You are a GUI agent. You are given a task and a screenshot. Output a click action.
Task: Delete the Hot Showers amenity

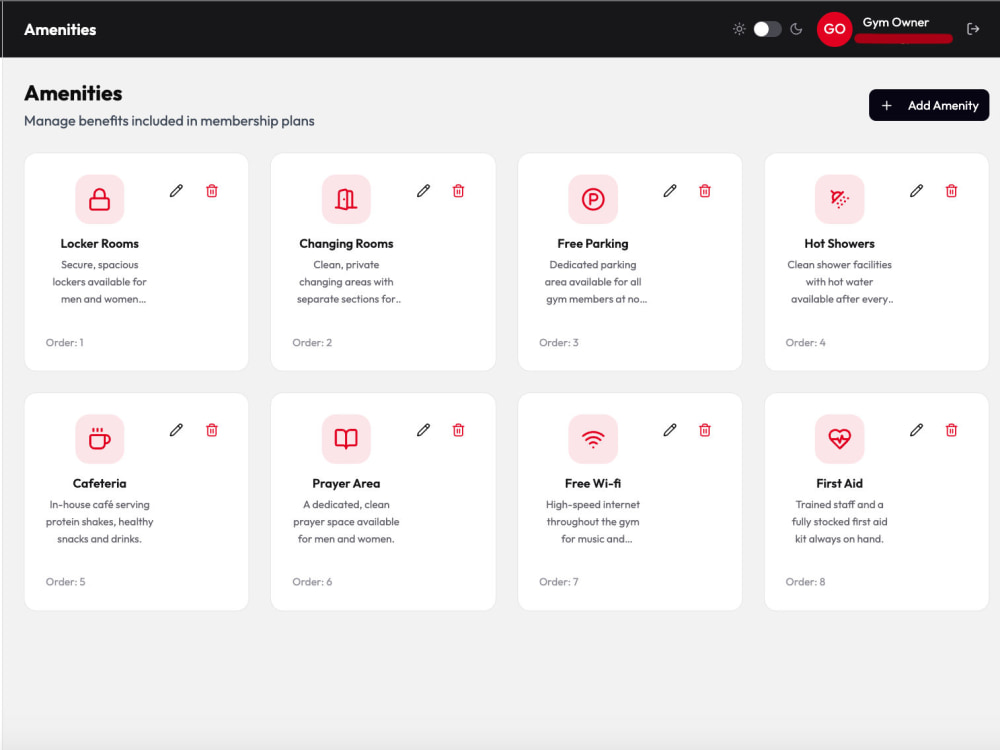(x=951, y=191)
